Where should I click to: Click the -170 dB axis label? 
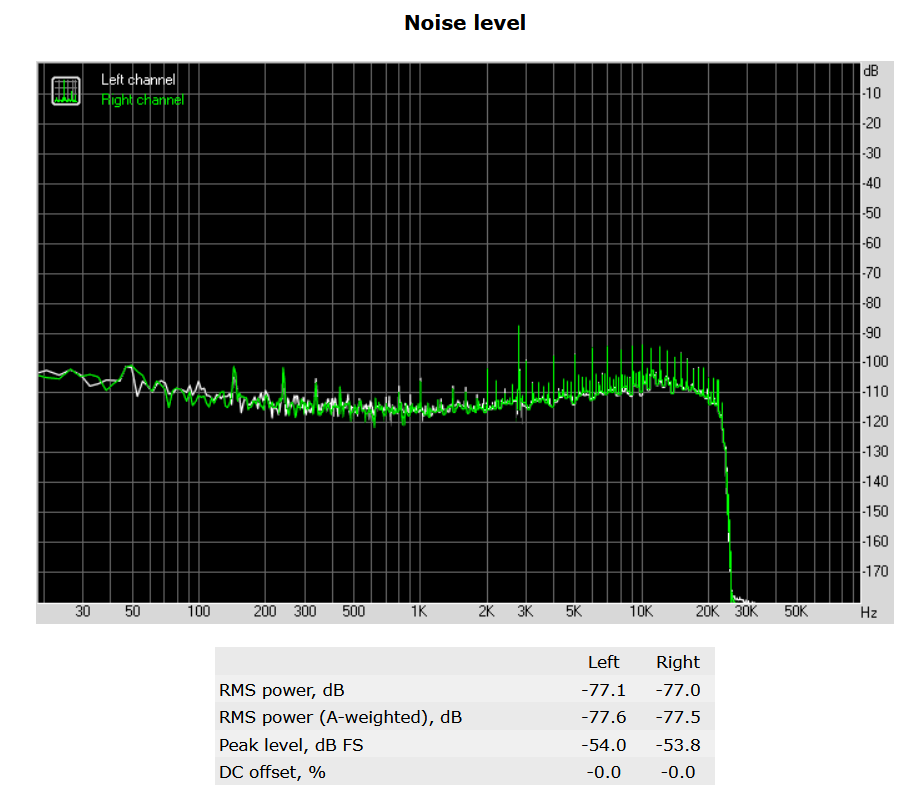click(875, 571)
